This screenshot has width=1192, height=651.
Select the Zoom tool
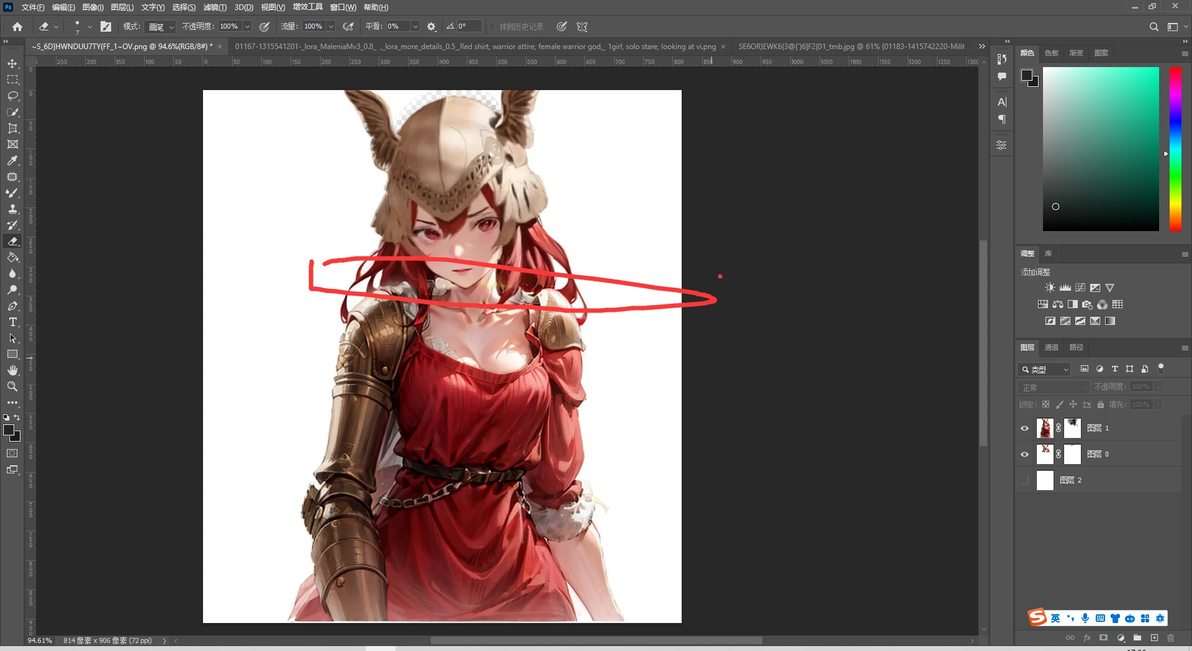point(12,386)
